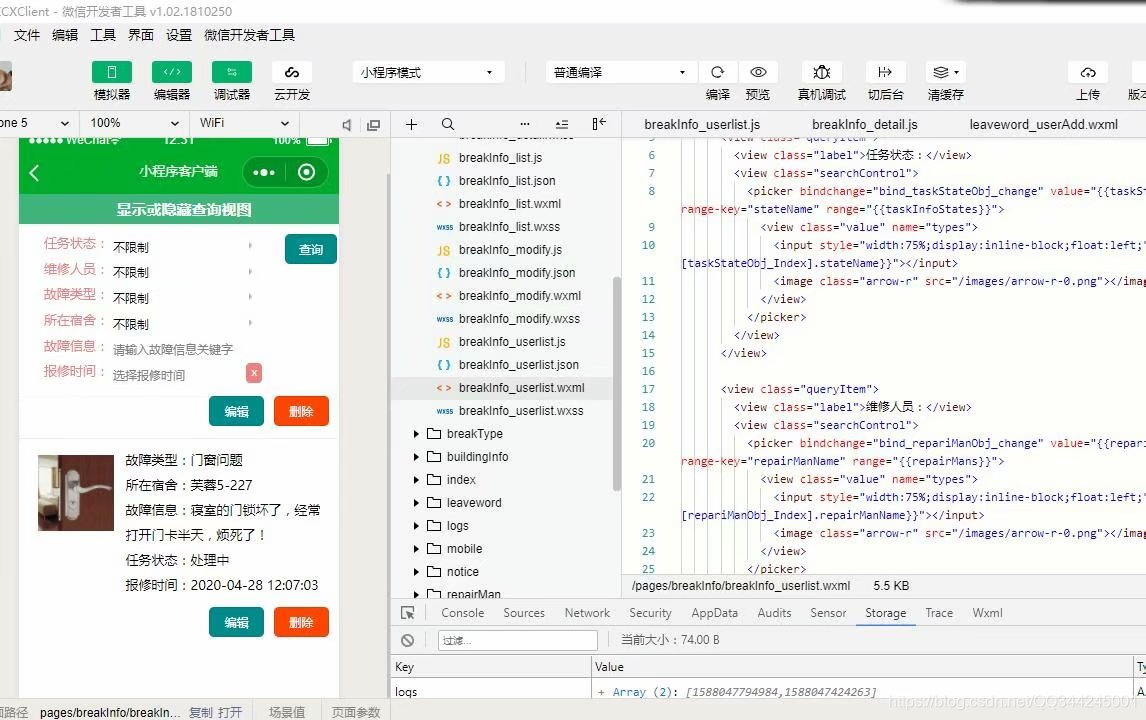The image size is (1146, 720).
Task: Expand the buildingInfo folder
Action: click(x=416, y=457)
